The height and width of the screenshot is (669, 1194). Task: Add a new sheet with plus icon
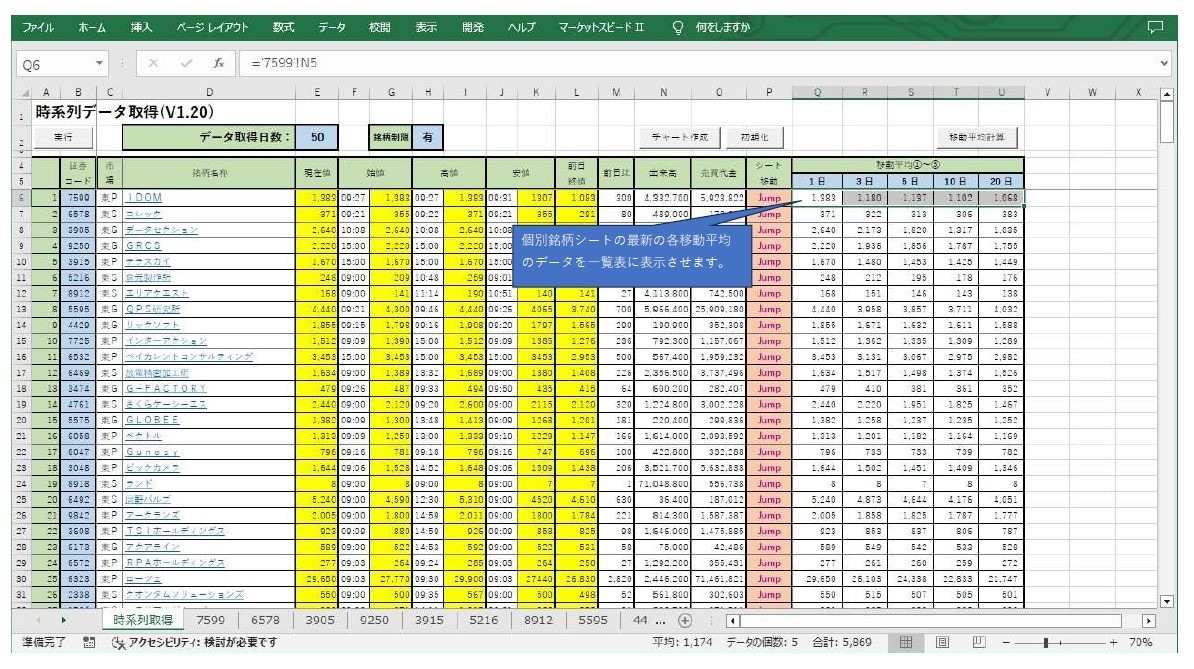[685, 620]
